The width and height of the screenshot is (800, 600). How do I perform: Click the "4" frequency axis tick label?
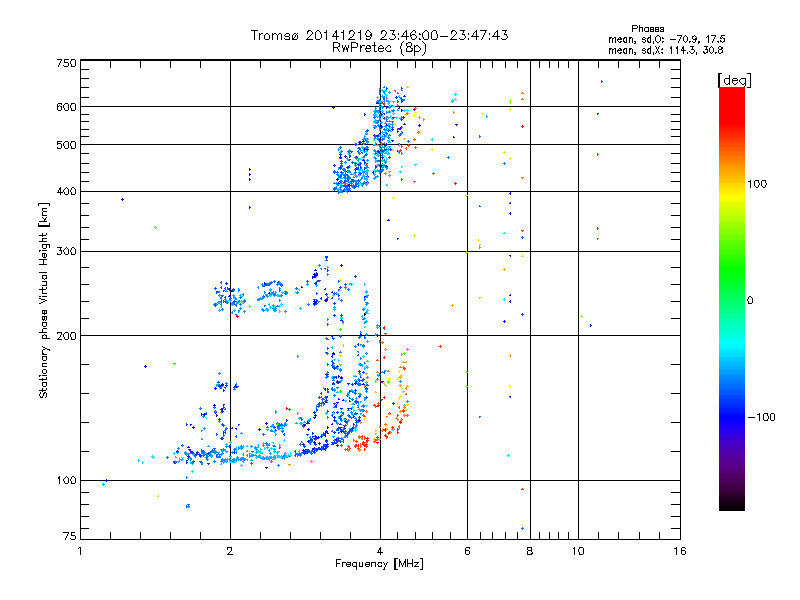tap(380, 551)
